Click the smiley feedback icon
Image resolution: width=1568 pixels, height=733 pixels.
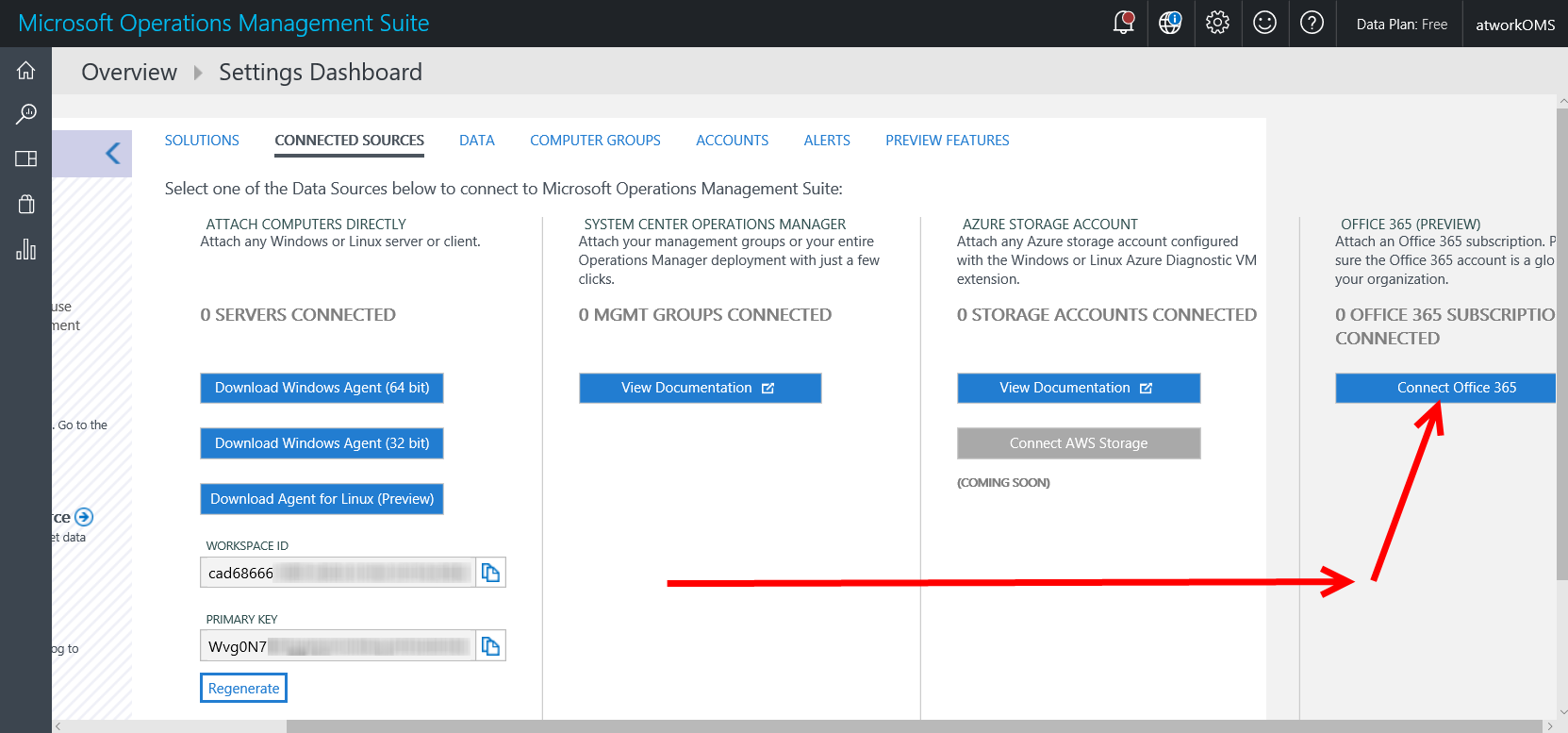[1264, 23]
